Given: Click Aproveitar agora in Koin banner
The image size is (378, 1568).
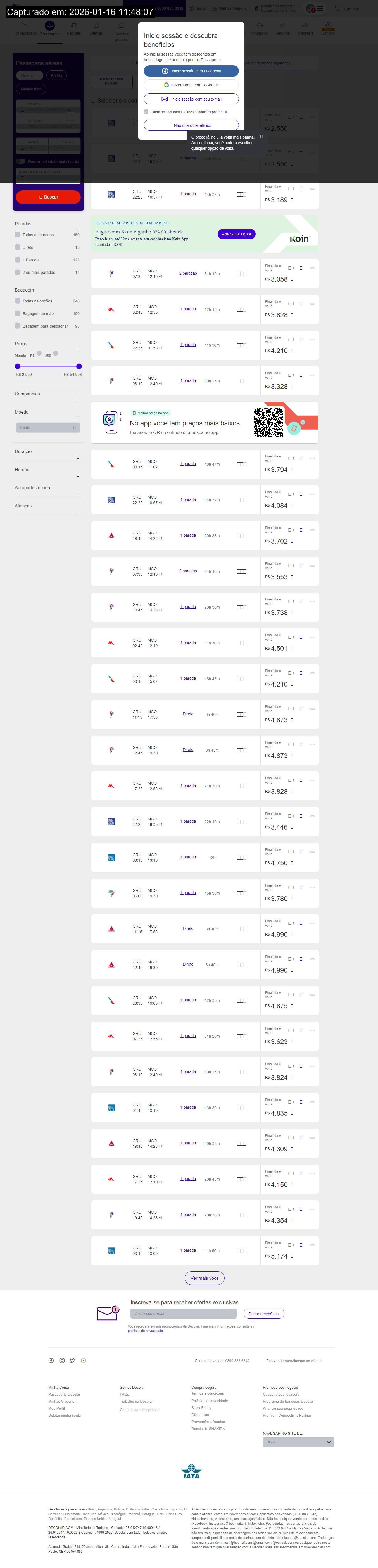Looking at the screenshot, I should [x=236, y=234].
